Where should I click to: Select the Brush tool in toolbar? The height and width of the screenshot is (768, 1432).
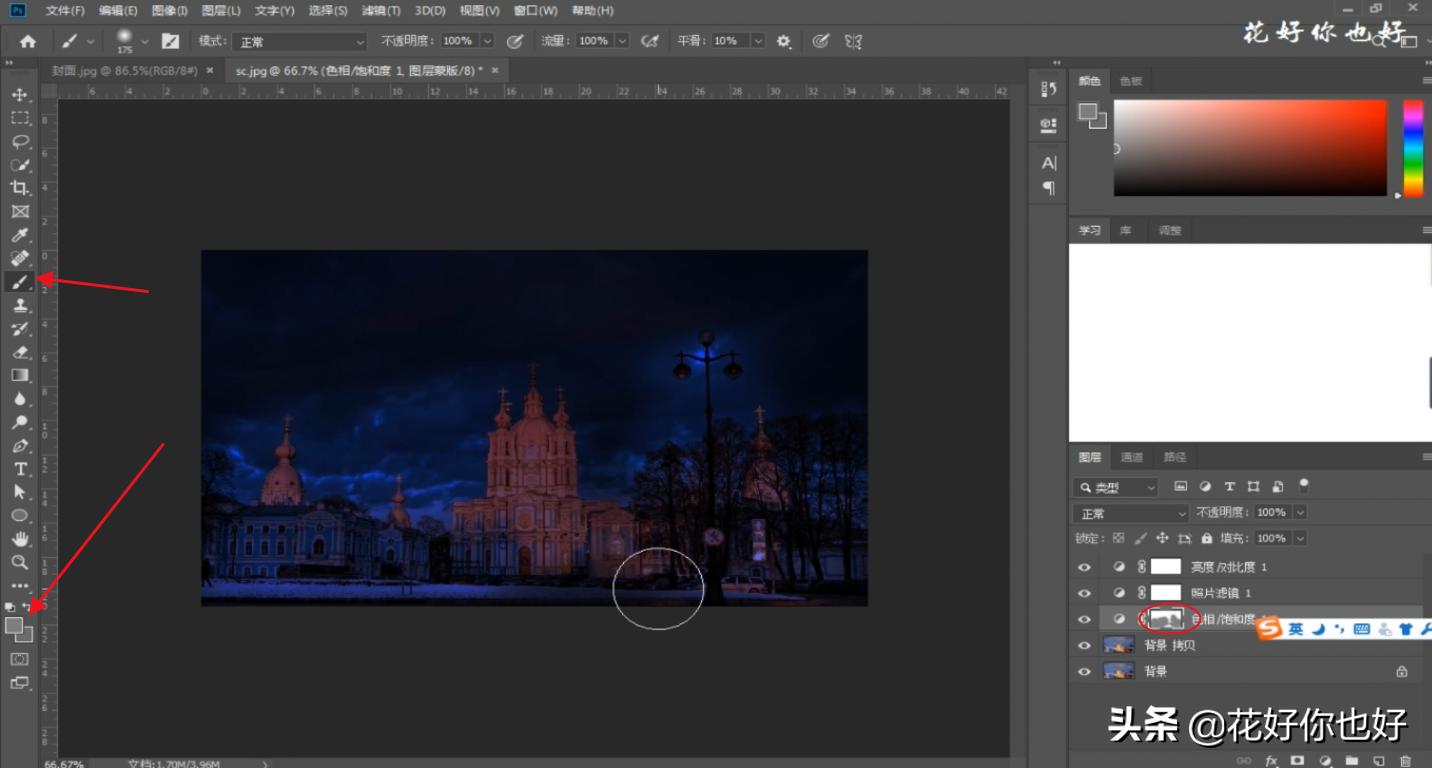click(x=19, y=282)
